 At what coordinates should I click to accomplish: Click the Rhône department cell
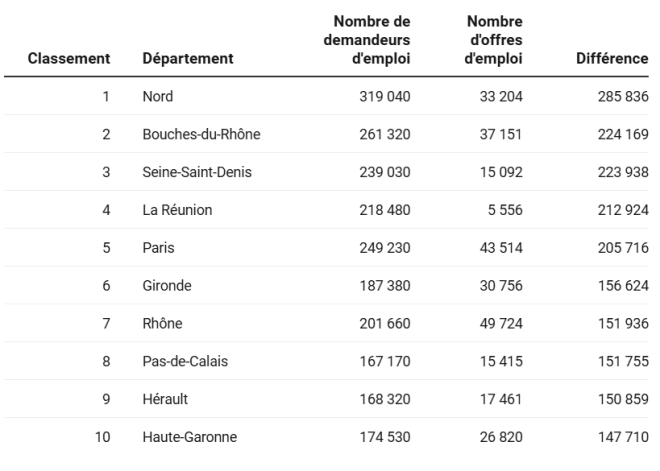163,323
